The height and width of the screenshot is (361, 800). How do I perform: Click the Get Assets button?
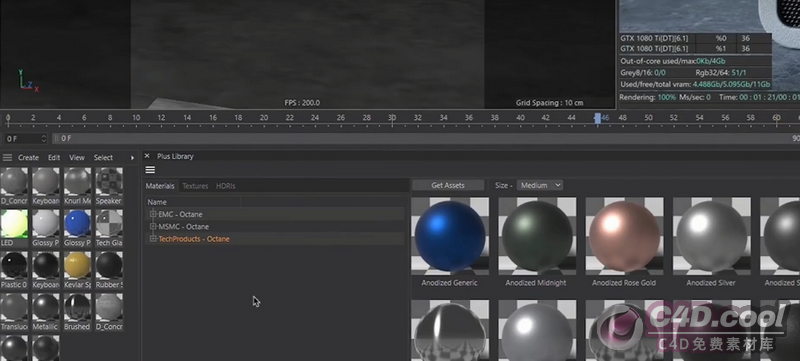coord(448,185)
